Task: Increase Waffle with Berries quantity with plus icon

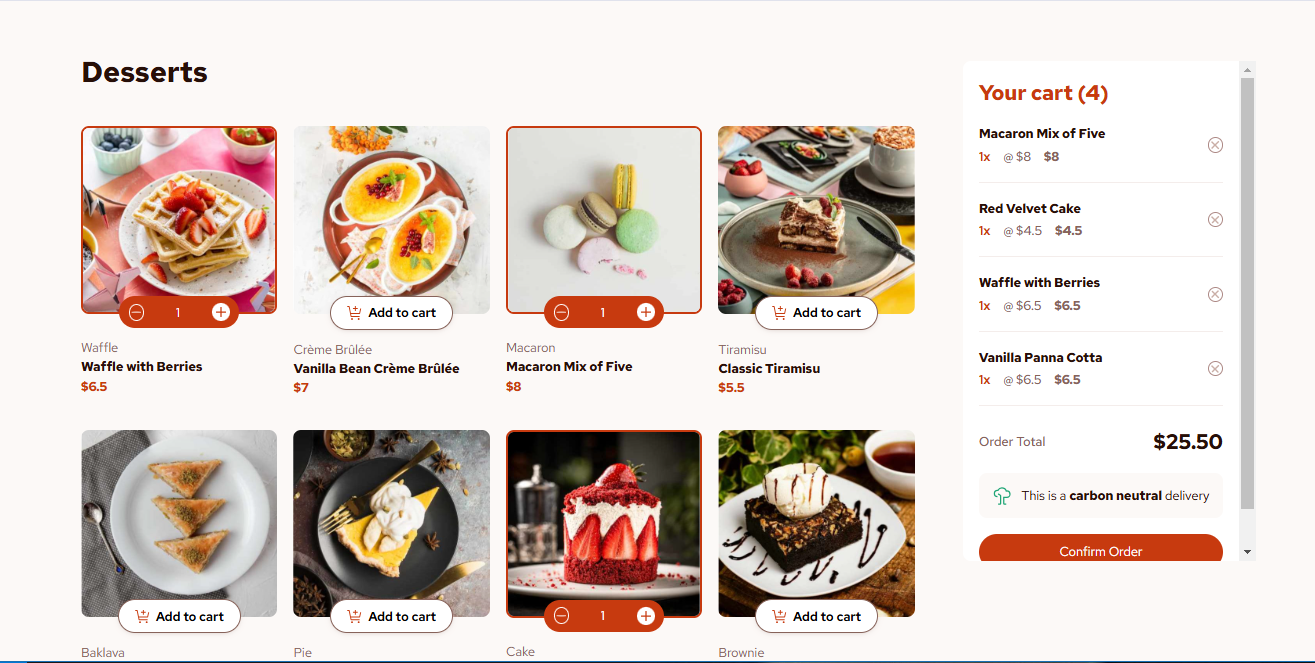Action: (x=221, y=313)
